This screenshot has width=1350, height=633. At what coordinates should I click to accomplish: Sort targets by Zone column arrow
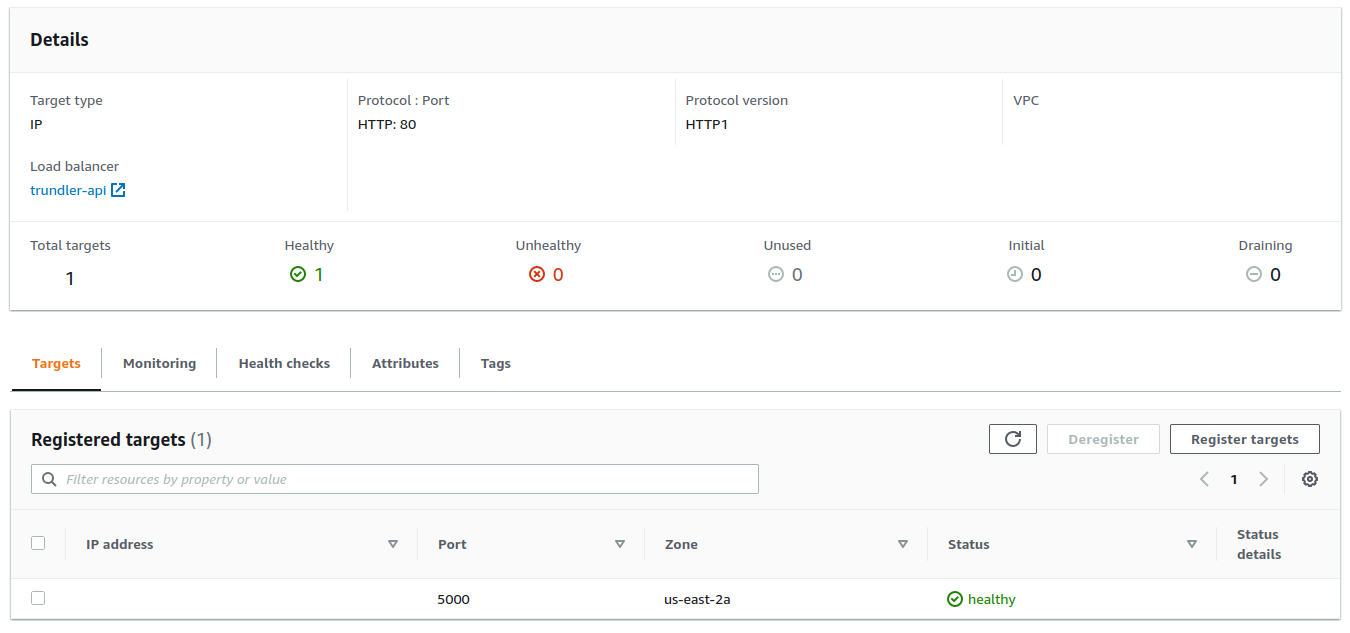[x=903, y=544]
